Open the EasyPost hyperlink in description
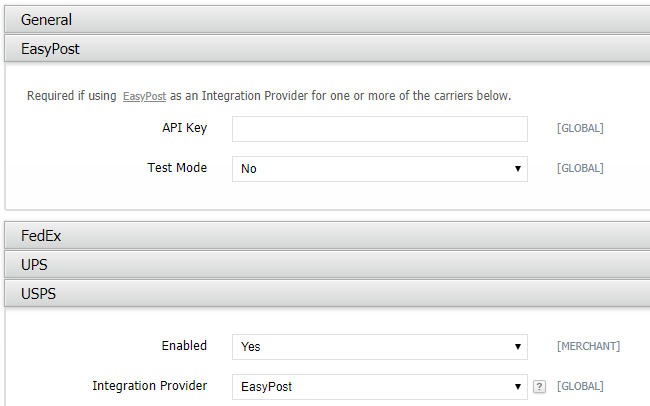Screen dimensions: 650x406 [144, 97]
